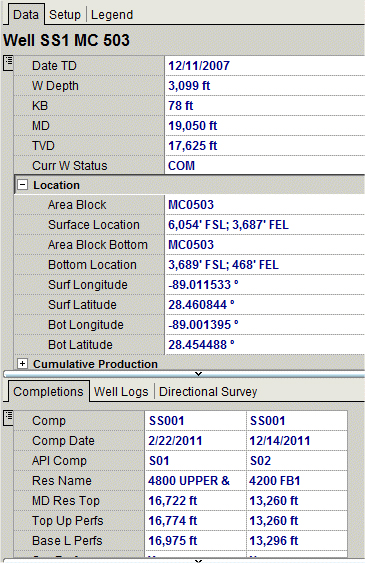365x563 pixels.
Task: Click Res Name cell 4200 FB1
Action: 297,481
